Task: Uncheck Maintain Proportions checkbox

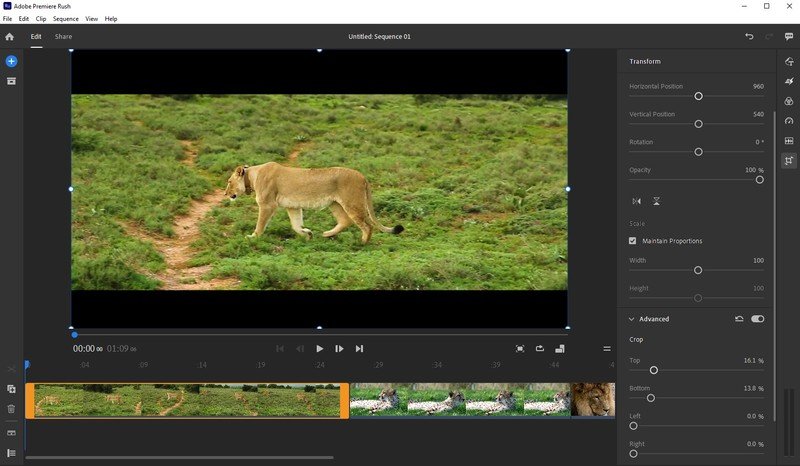Action: tap(633, 241)
